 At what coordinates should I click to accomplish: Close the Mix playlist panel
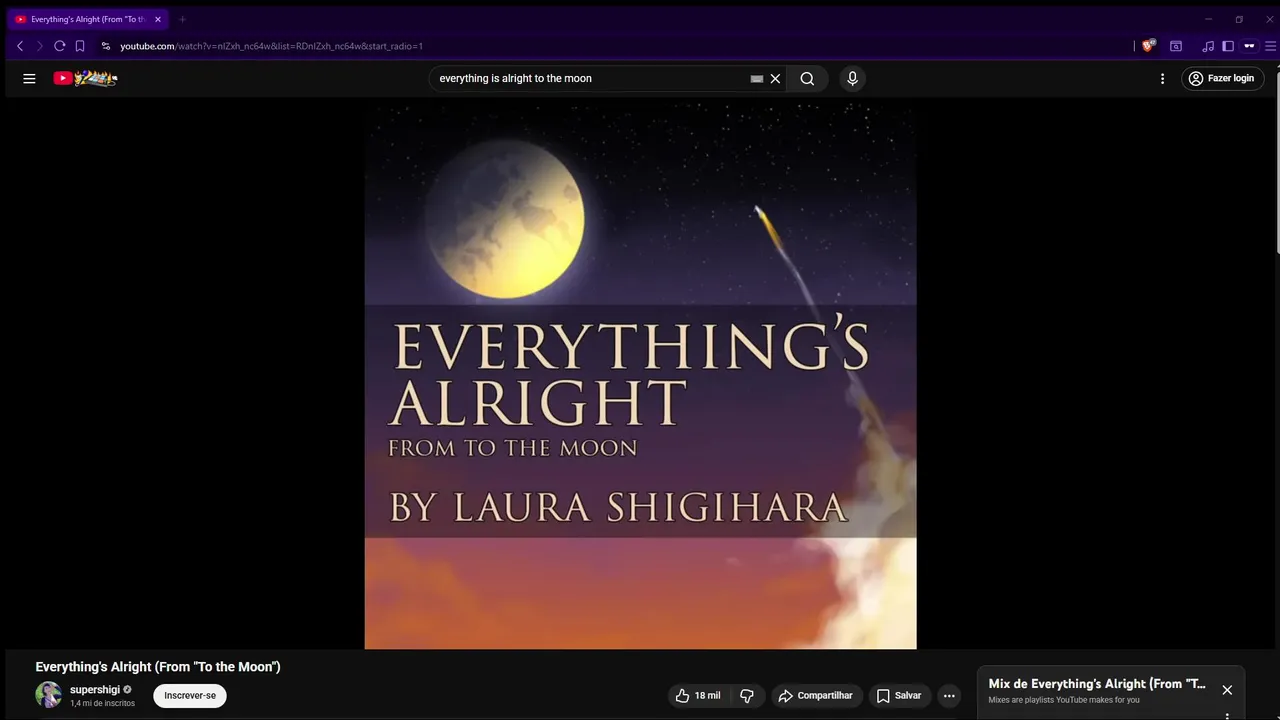(1227, 690)
